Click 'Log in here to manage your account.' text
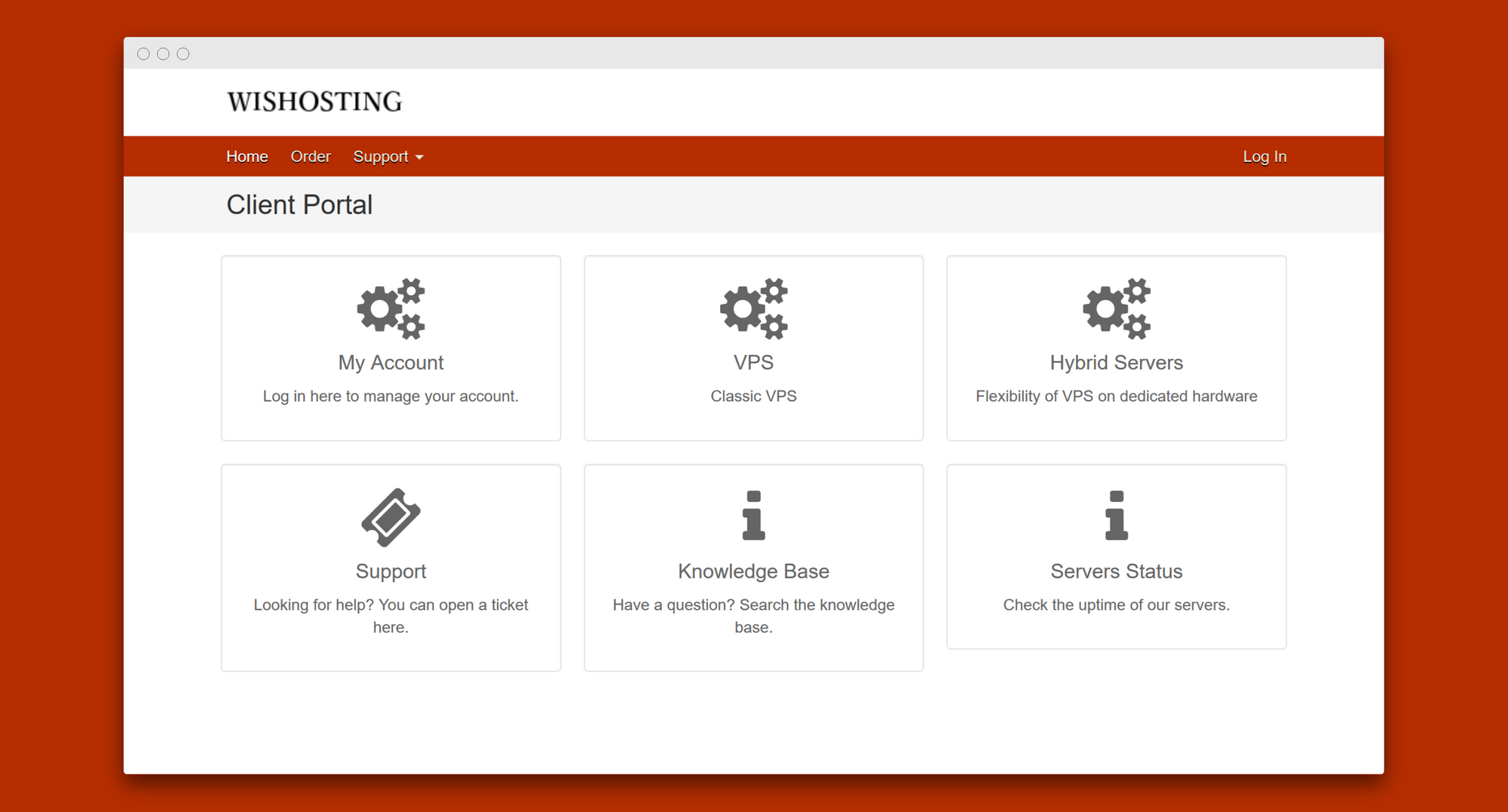This screenshot has width=1508, height=812. [391, 397]
